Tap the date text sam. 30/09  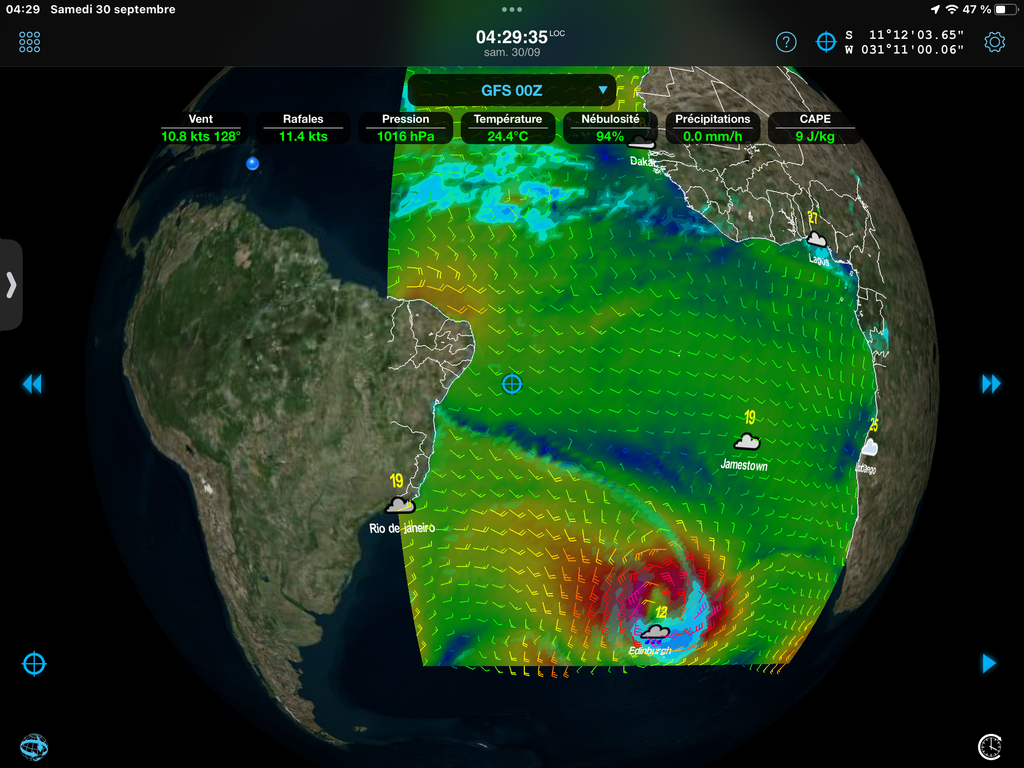tap(512, 52)
